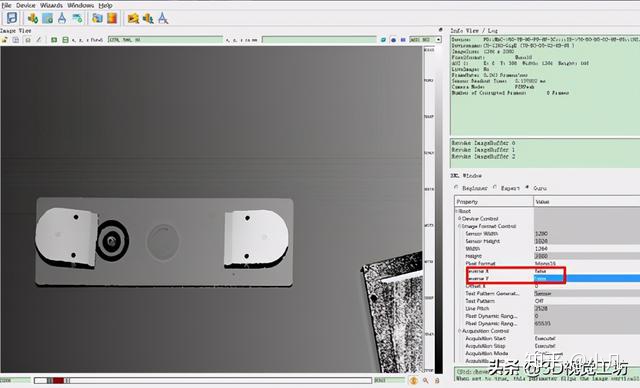Click the yellow device-with-green-check toolbar icon
The height and width of the screenshot is (388, 640).
tap(33, 18)
